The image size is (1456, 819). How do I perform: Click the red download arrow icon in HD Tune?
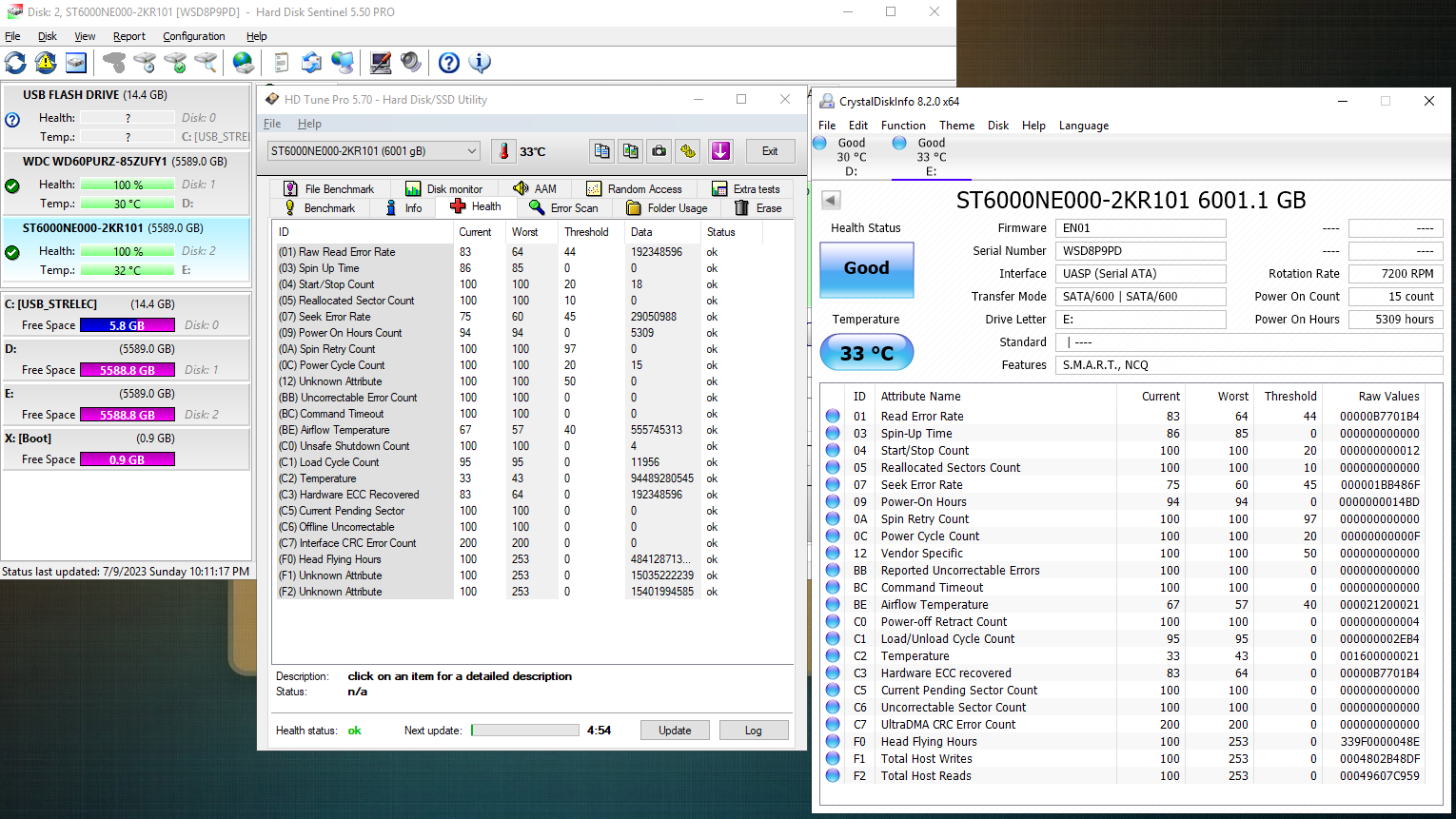tap(720, 150)
